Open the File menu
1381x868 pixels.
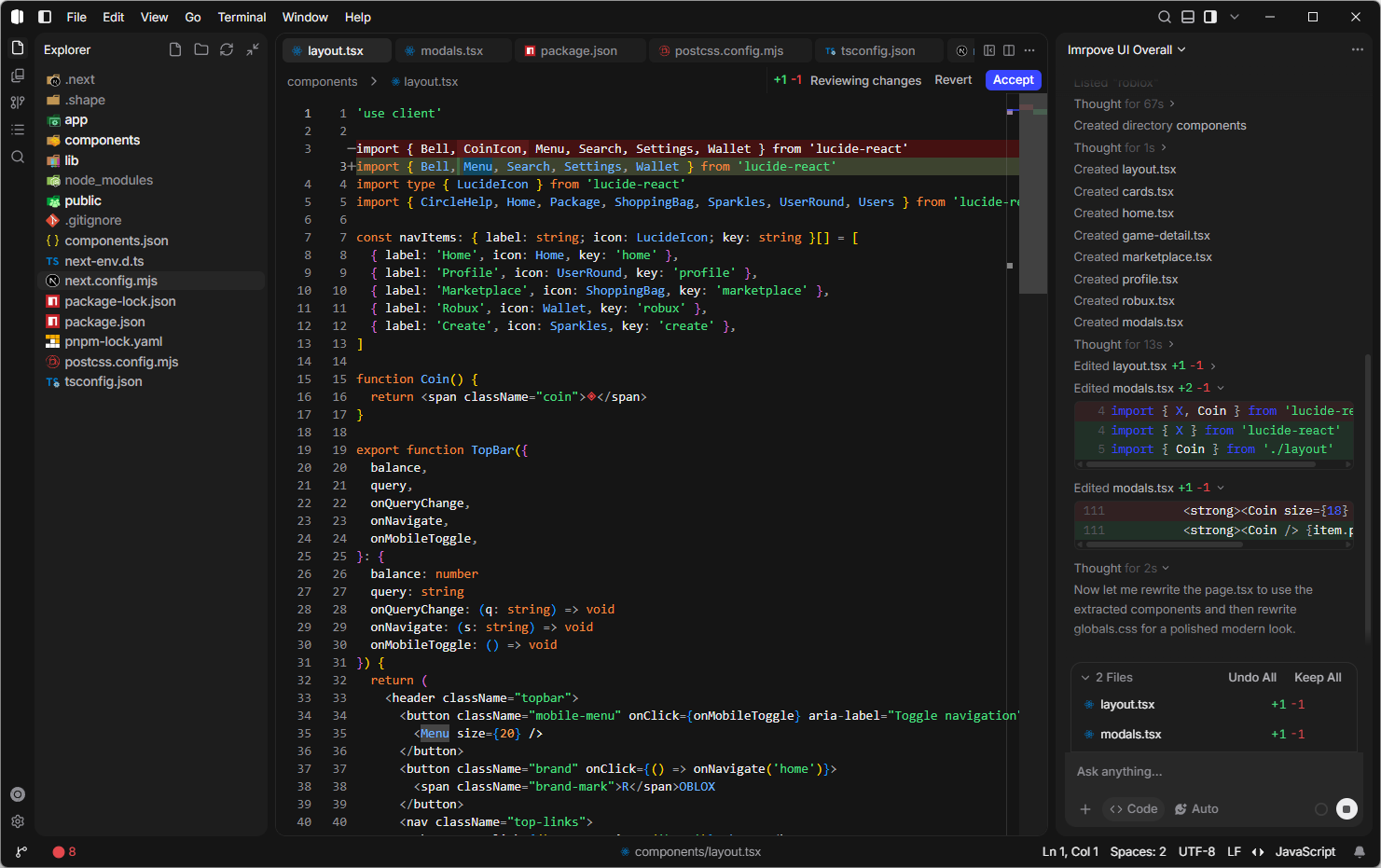click(x=76, y=17)
